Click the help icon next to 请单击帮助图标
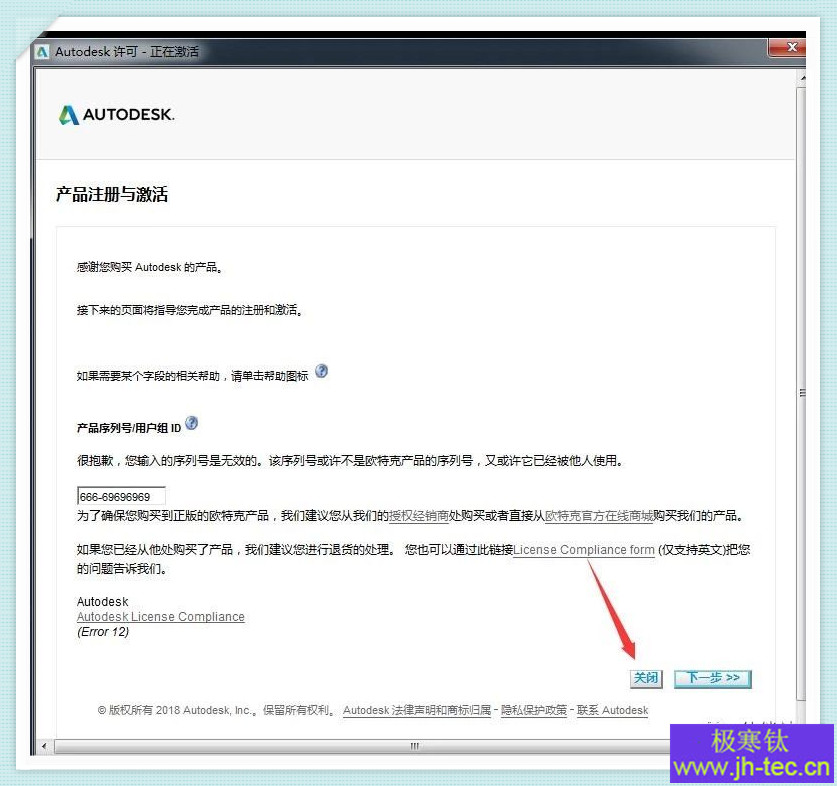 tap(321, 371)
